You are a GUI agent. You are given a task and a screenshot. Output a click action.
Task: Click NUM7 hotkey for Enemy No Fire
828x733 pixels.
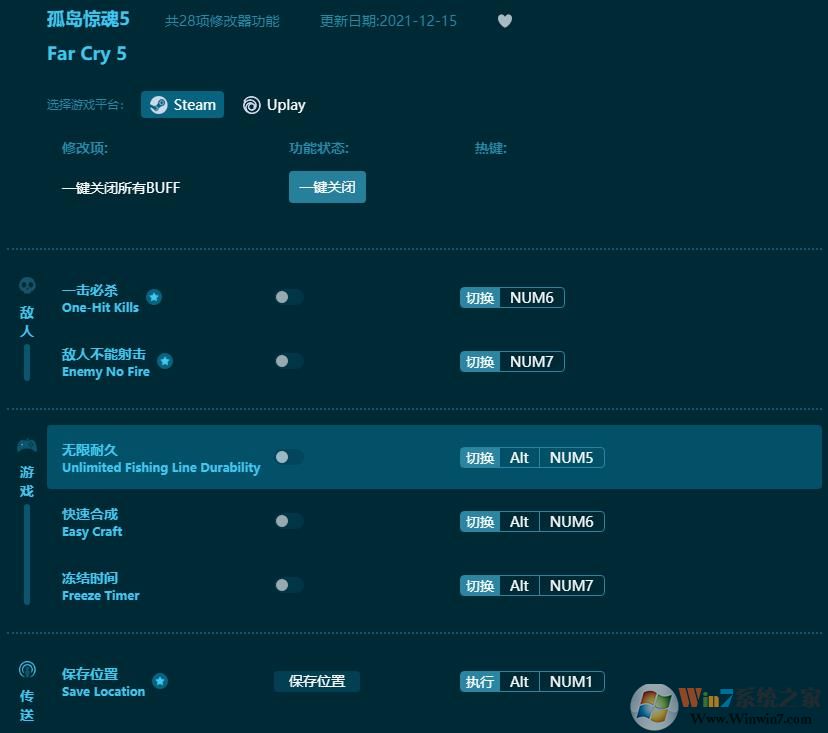coord(532,362)
